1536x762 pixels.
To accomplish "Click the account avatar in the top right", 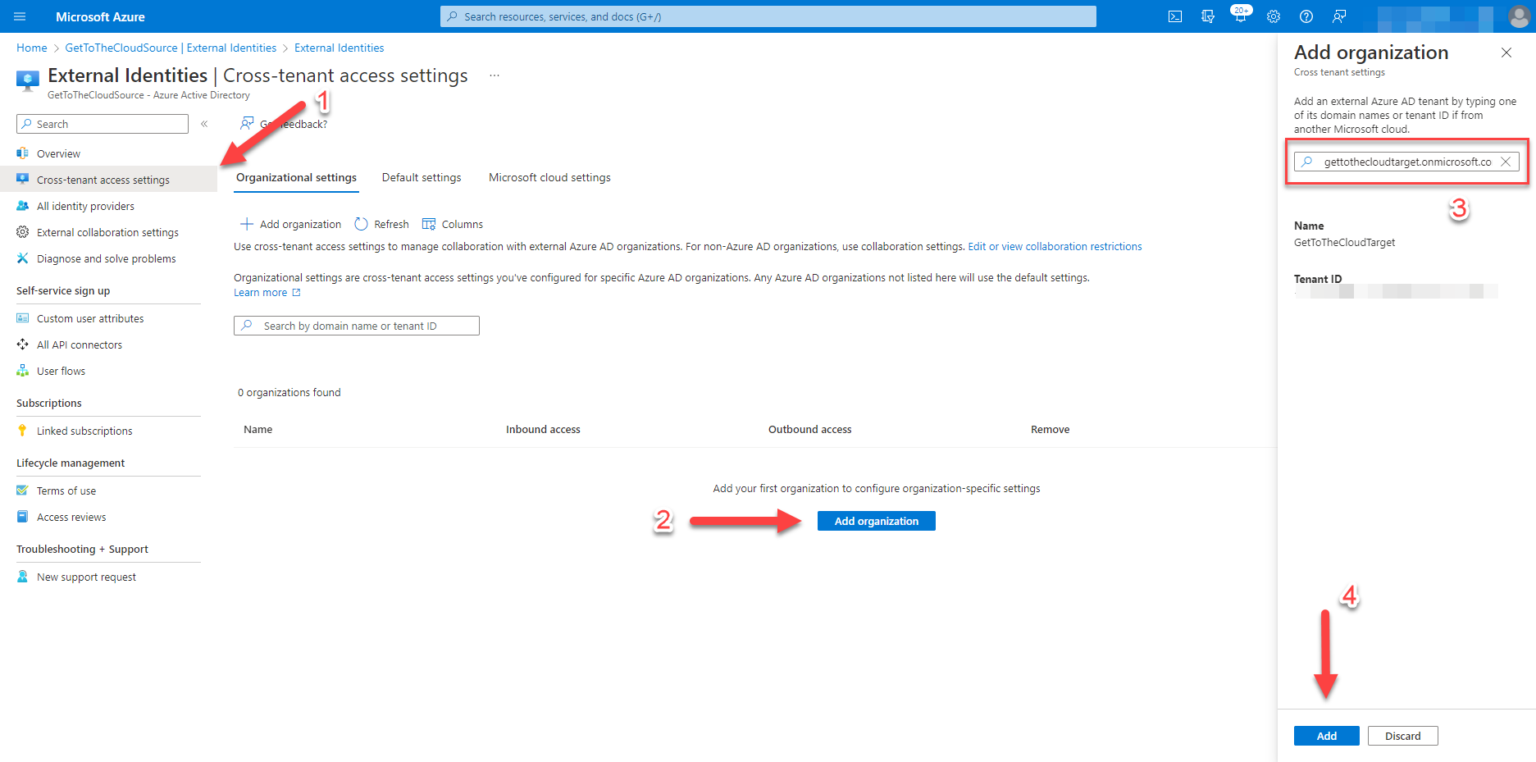I will 1518,16.
